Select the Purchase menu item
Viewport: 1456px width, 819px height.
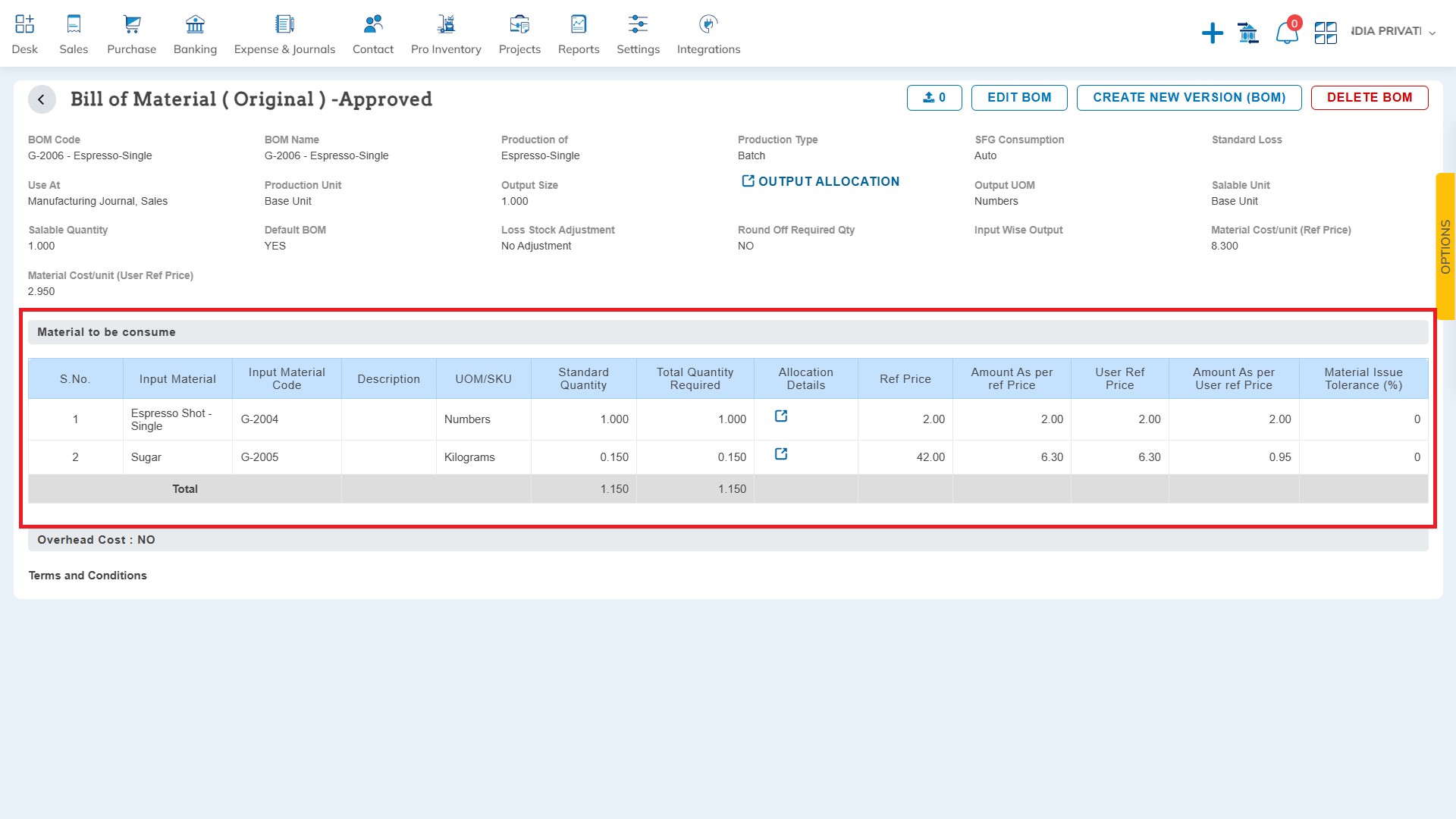point(131,33)
